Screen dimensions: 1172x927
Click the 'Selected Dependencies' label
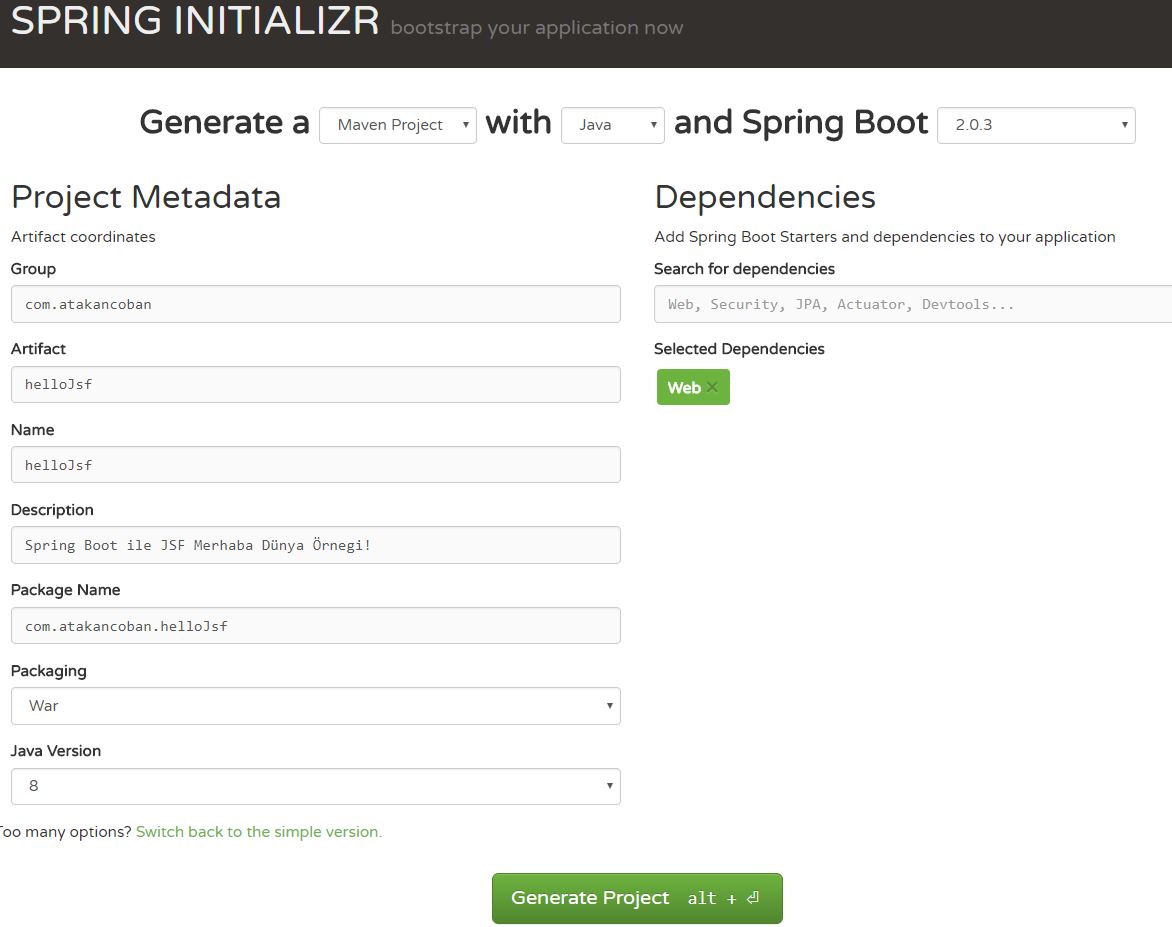[739, 348]
